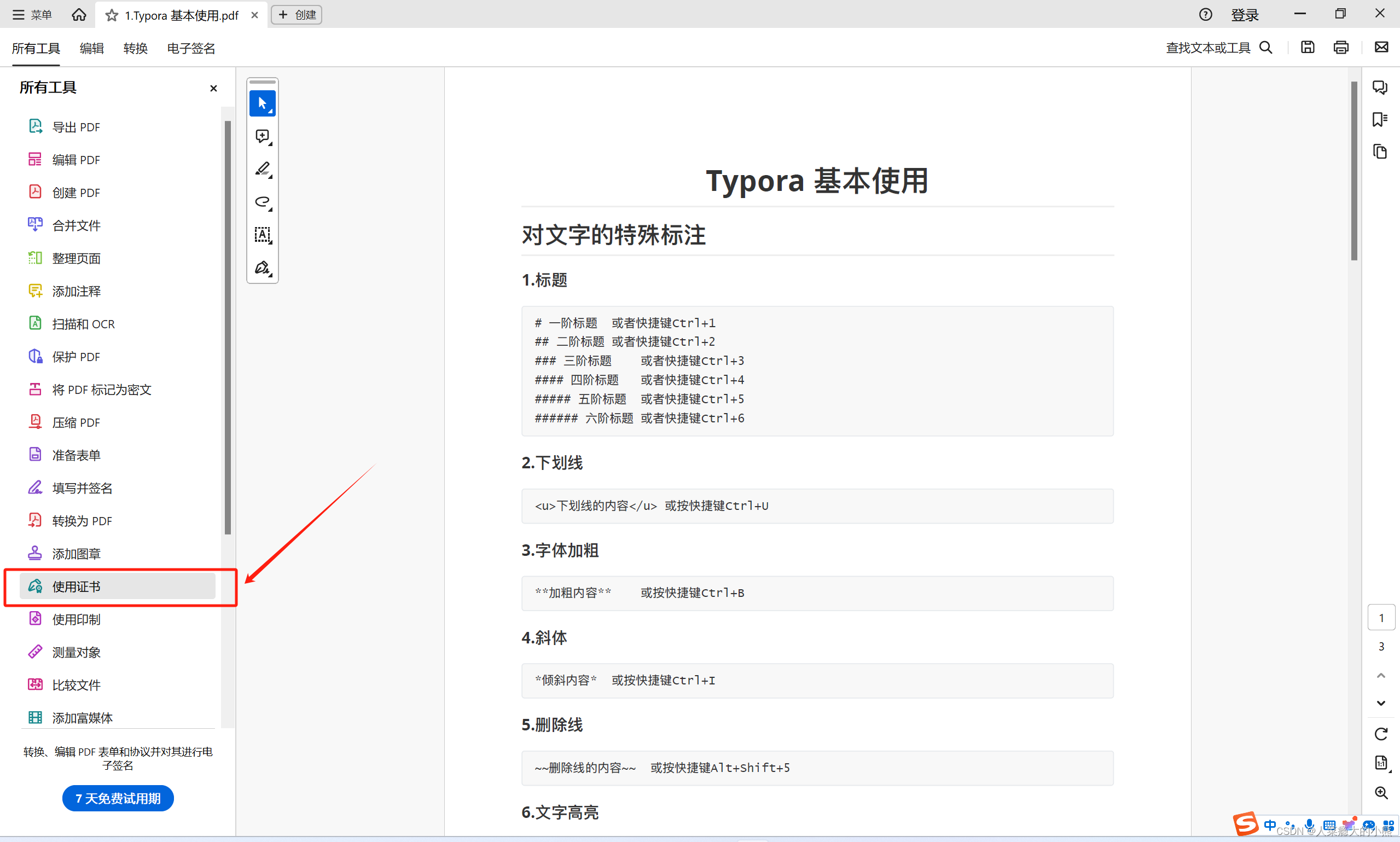
Task: Close the 所有工具 panel
Action: [213, 88]
